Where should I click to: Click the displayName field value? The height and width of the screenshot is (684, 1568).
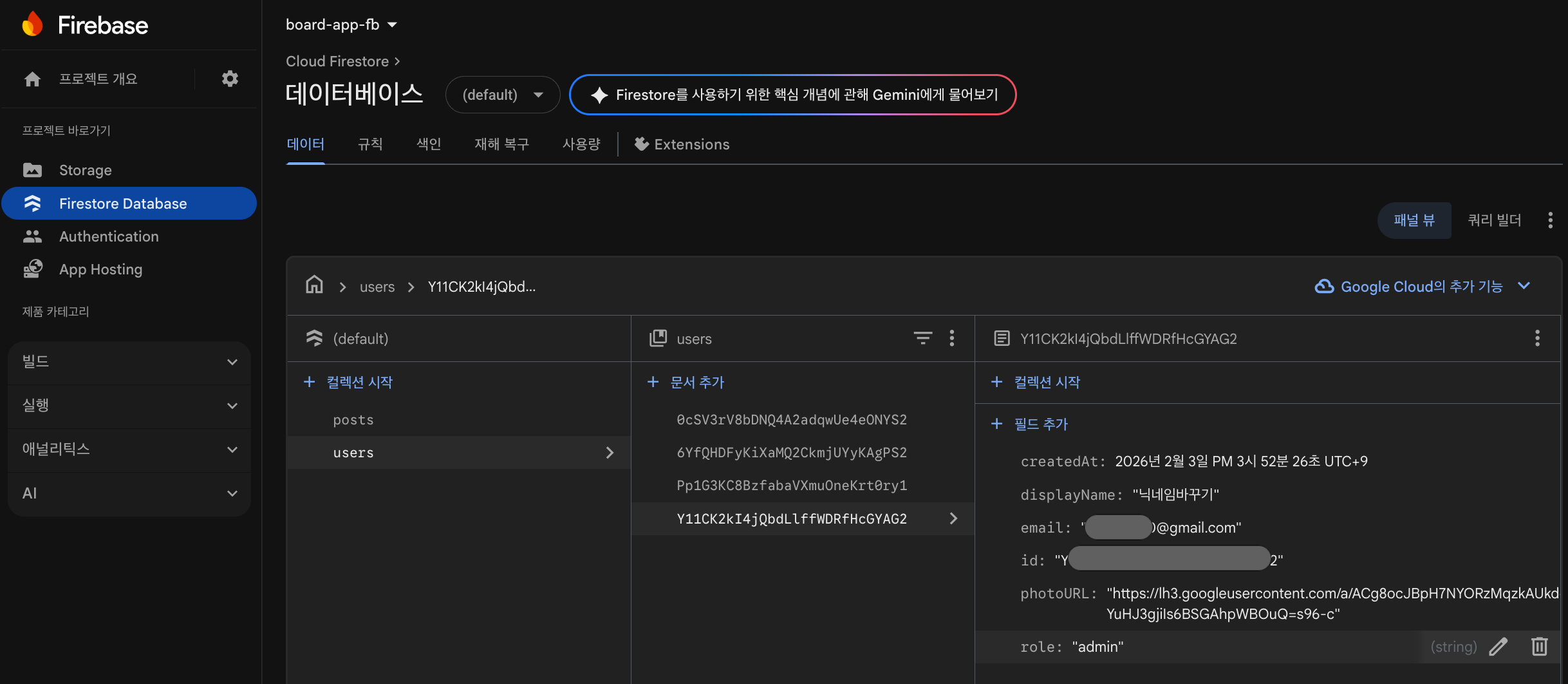(x=1175, y=495)
